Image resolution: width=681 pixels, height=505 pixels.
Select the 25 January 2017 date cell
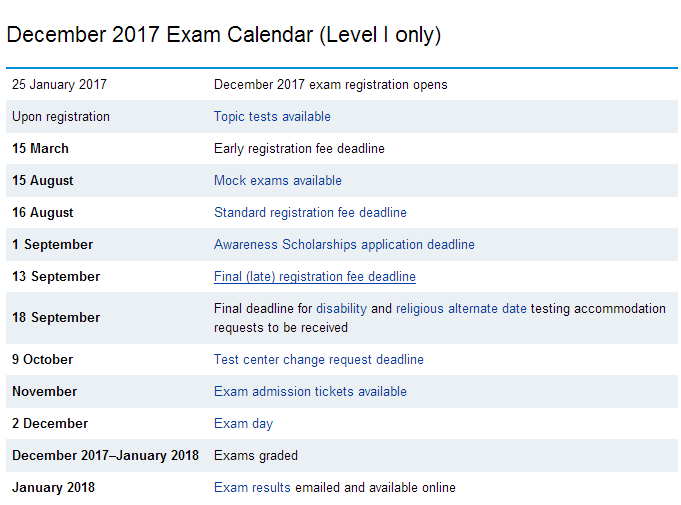(x=59, y=85)
